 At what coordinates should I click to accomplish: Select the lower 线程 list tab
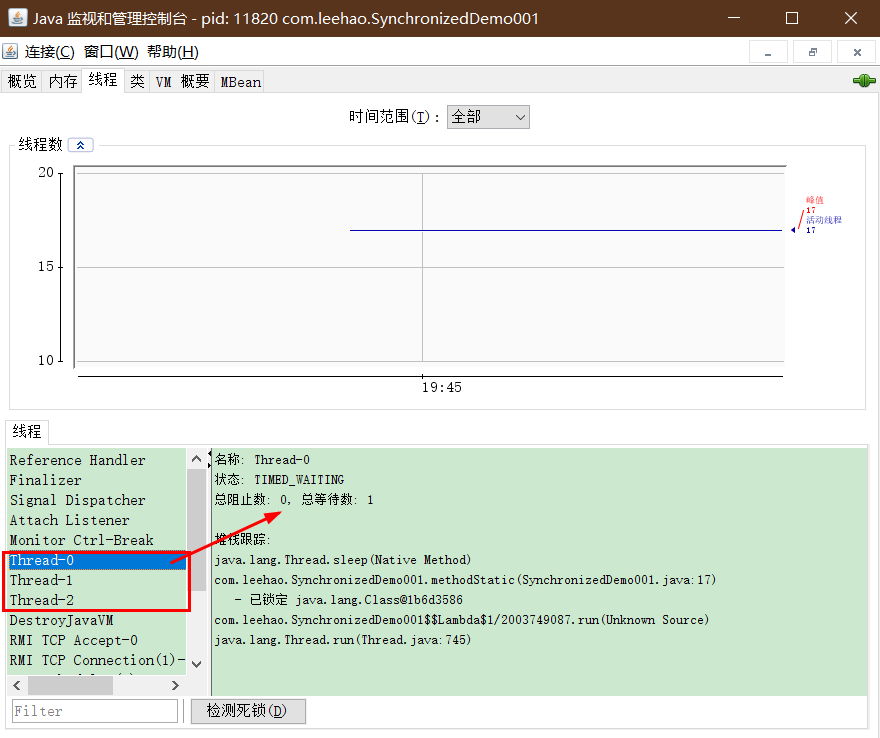click(27, 432)
